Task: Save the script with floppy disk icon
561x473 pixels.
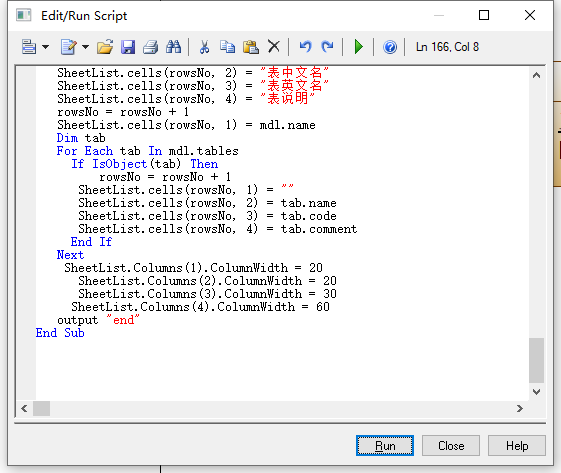Action: tap(128, 47)
